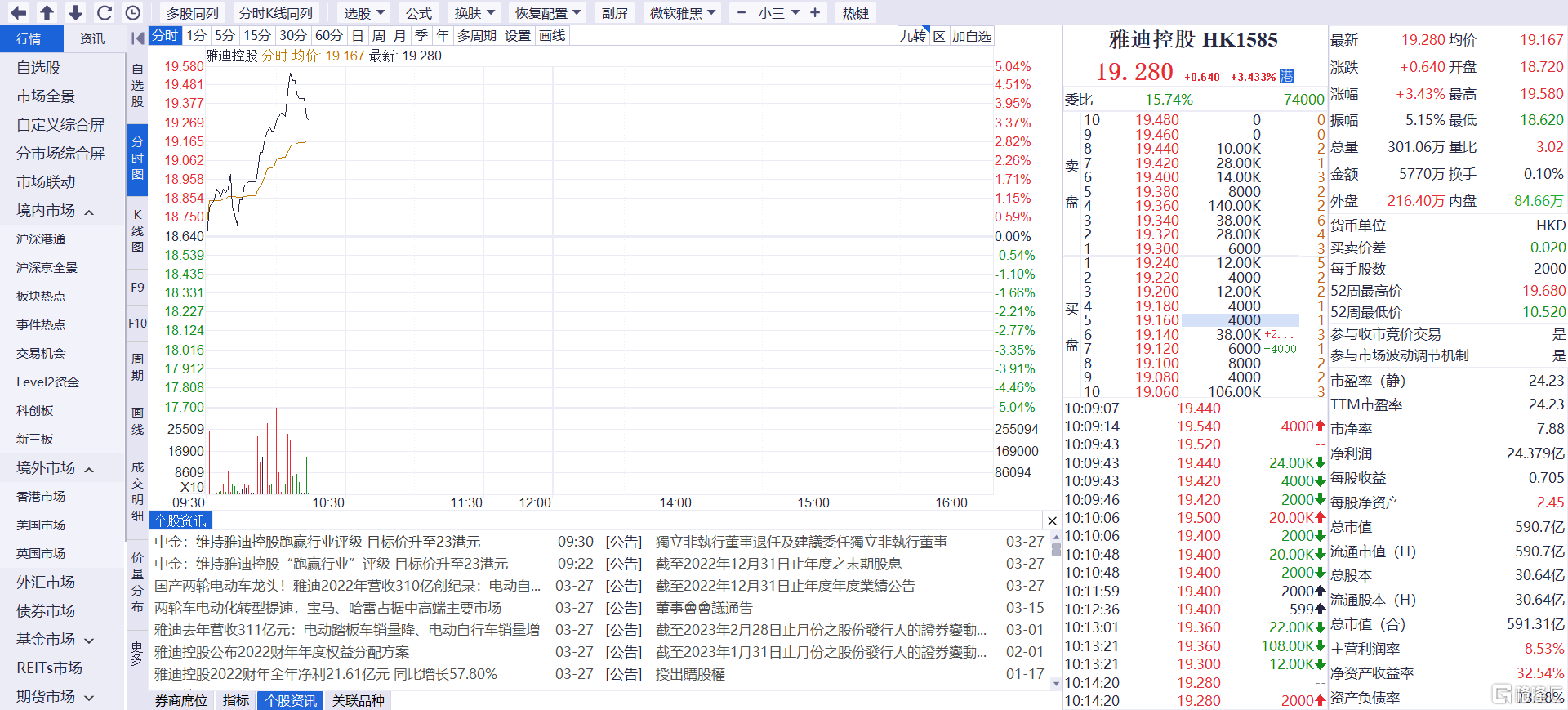Expand the 恢复配置 dropdown
Screen dimensions: 1568x710
[x=547, y=13]
